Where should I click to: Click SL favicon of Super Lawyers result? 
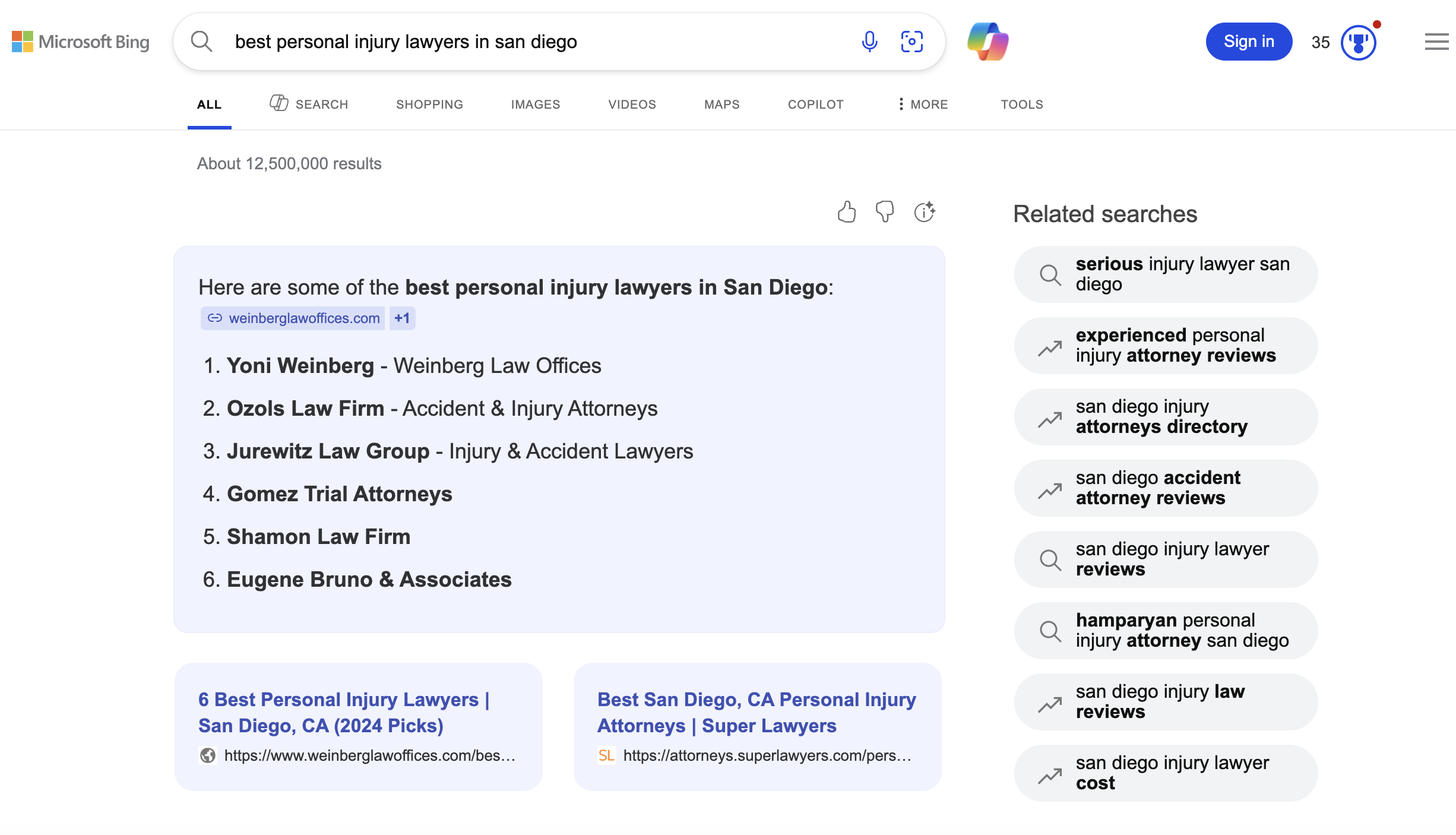coord(606,755)
